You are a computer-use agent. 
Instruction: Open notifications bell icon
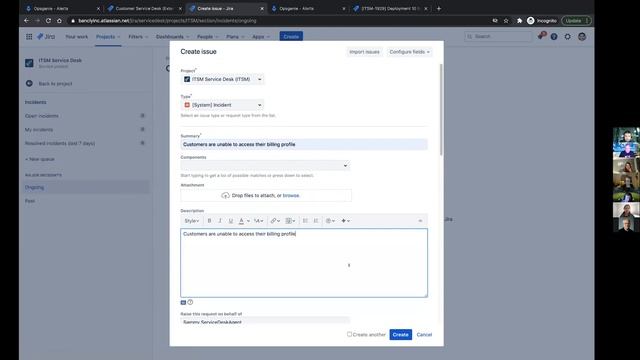click(x=540, y=36)
